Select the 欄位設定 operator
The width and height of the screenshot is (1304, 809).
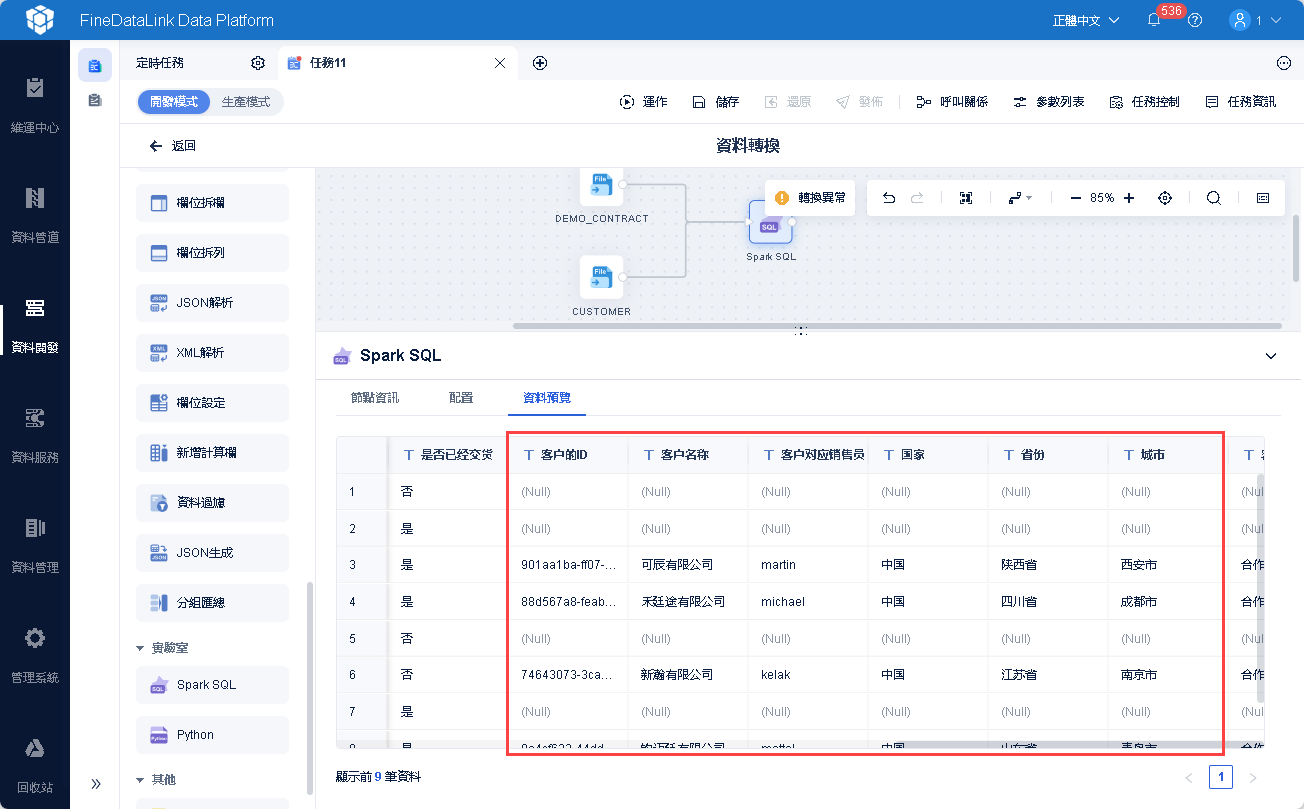pyautogui.click(x=212, y=403)
